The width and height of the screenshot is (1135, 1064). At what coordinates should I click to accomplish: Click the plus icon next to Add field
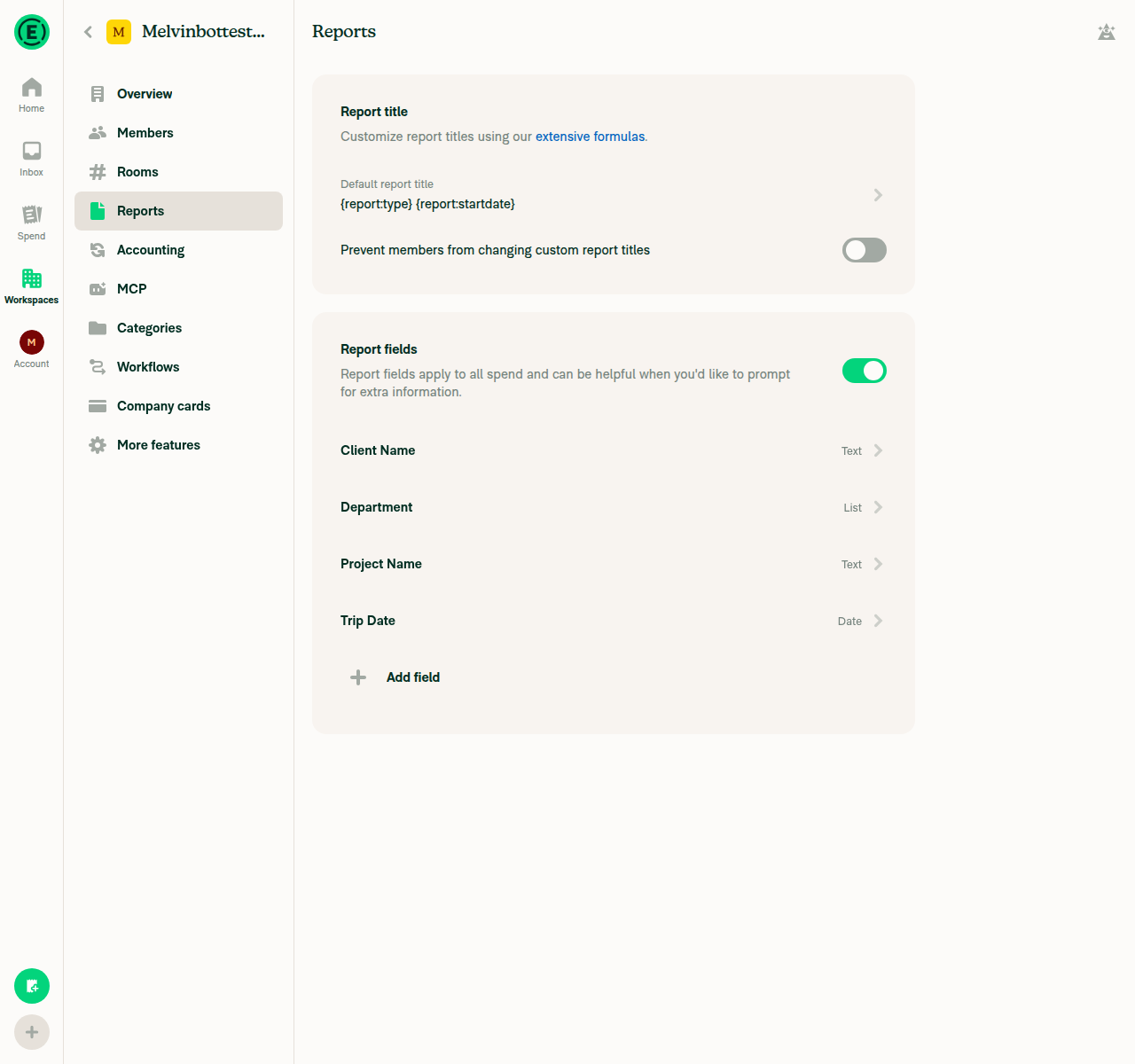[358, 677]
